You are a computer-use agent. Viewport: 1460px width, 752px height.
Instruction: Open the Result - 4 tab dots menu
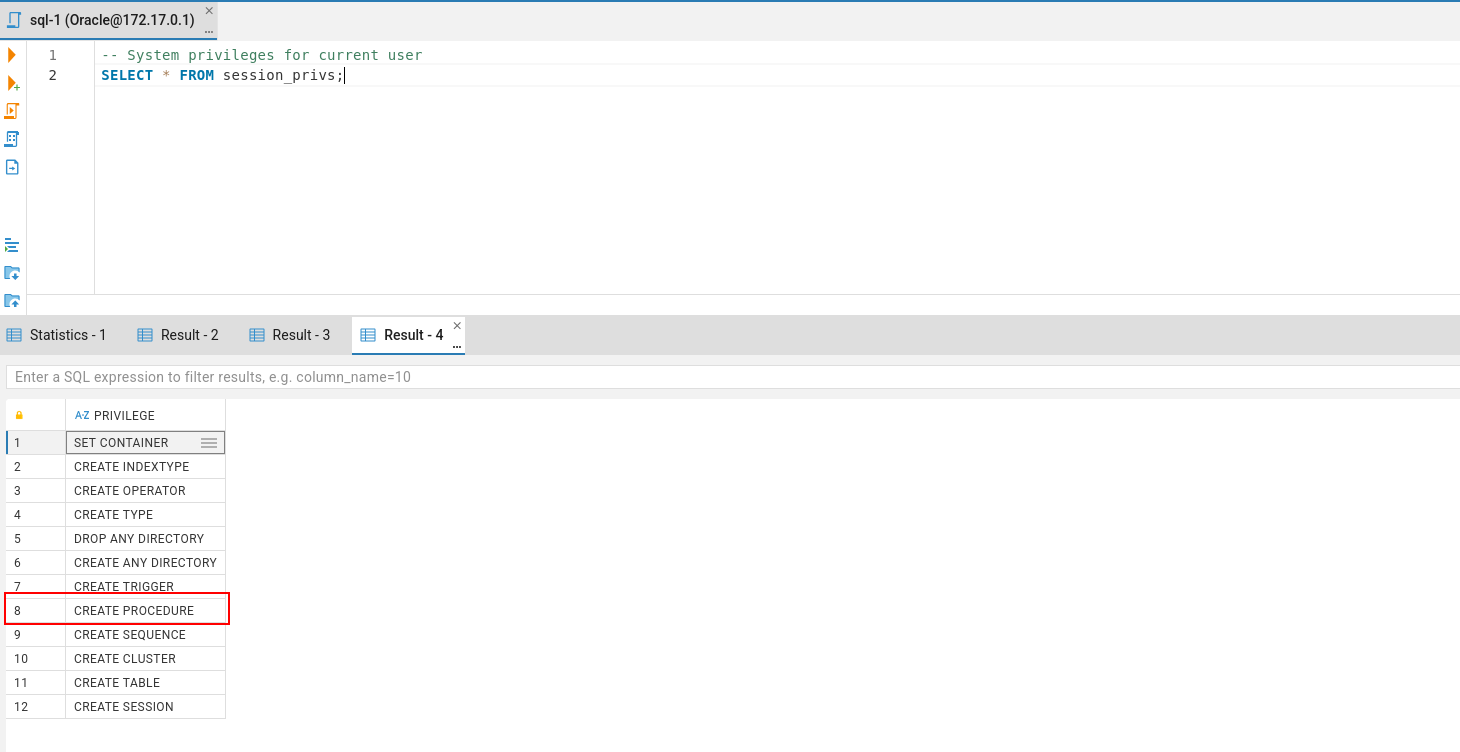[x=457, y=346]
